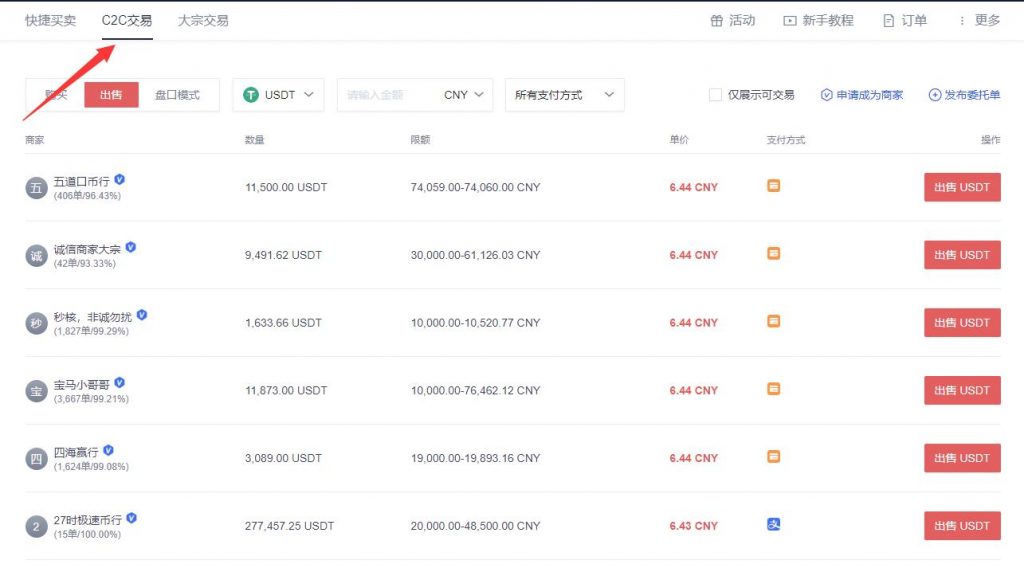Expand the 更多 more menu

coord(980,20)
